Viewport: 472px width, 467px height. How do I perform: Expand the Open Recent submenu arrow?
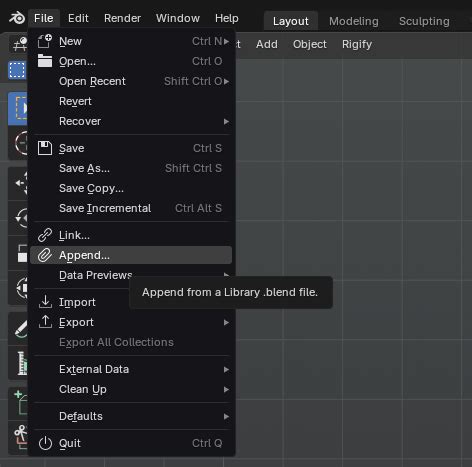click(226, 81)
